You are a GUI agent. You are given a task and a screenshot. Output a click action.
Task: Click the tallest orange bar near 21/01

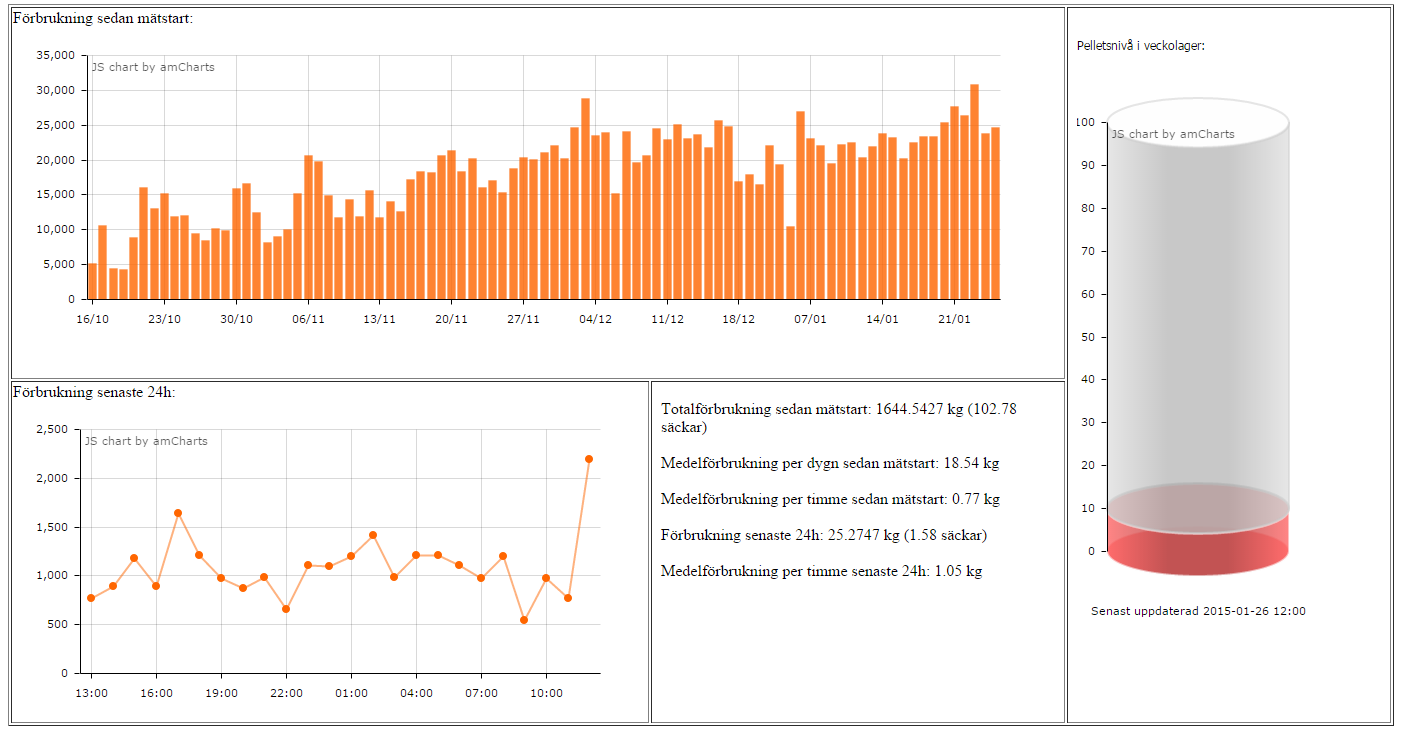coord(974,192)
